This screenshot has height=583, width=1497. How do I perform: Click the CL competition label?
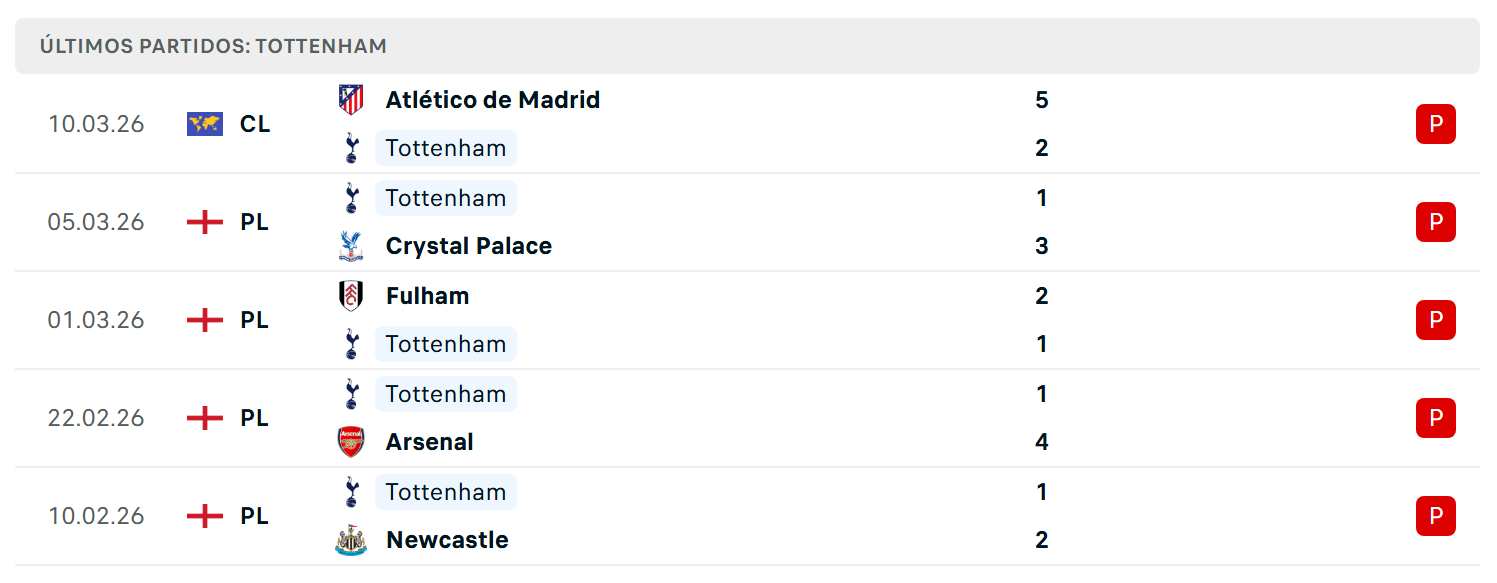click(x=255, y=124)
